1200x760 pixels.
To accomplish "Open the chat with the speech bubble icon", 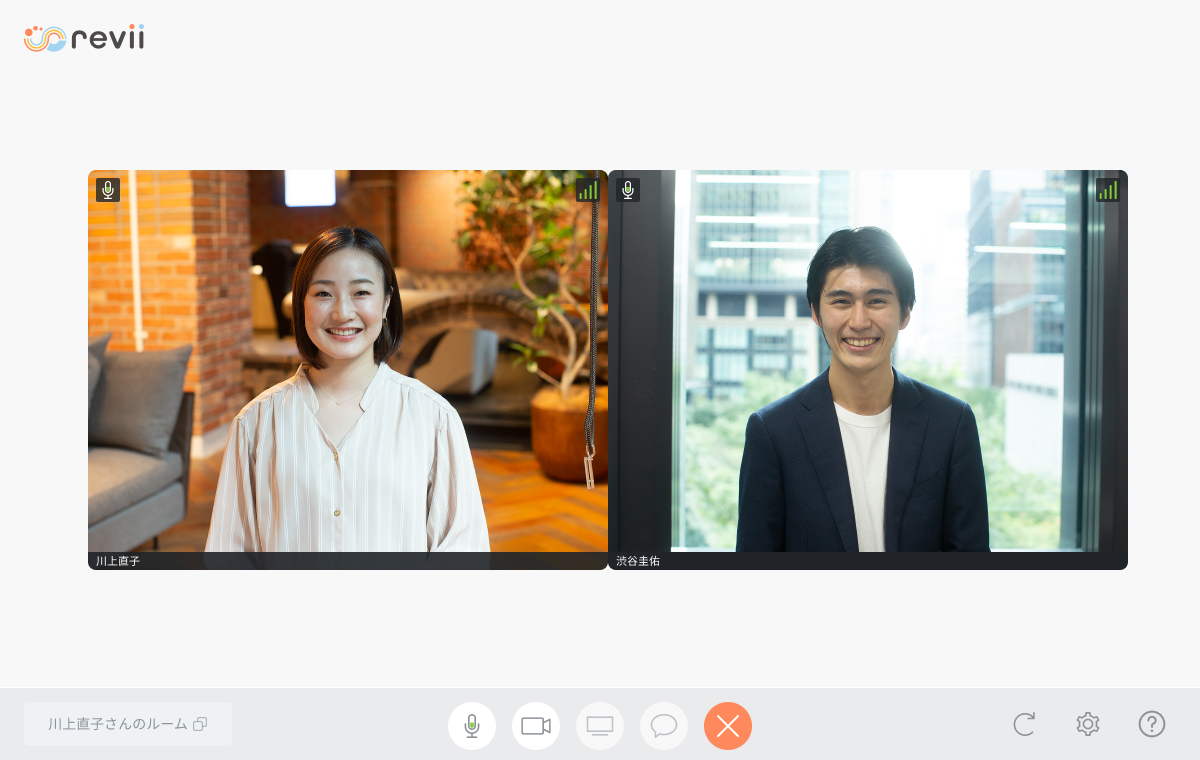I will [664, 726].
